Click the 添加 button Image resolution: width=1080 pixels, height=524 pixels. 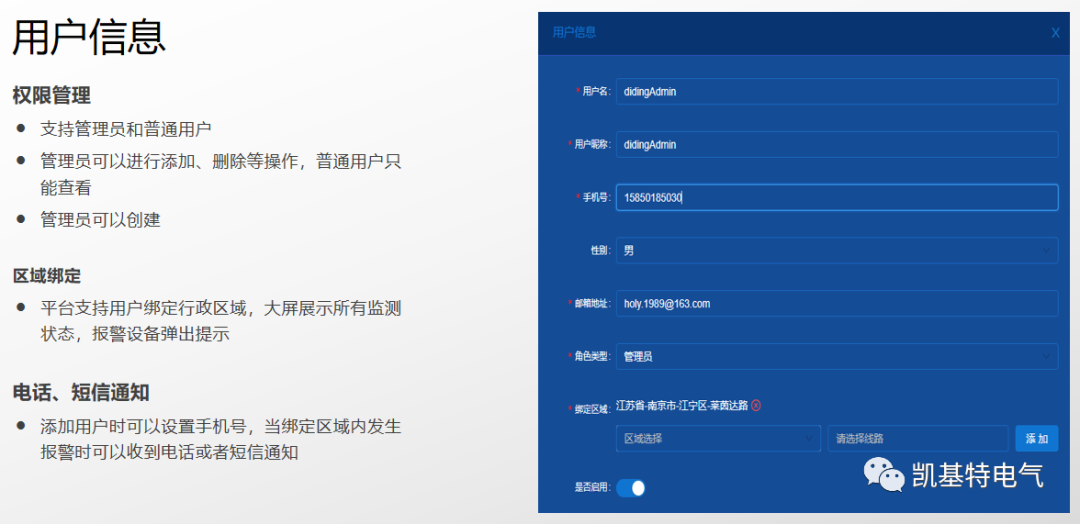pyautogui.click(x=1037, y=438)
